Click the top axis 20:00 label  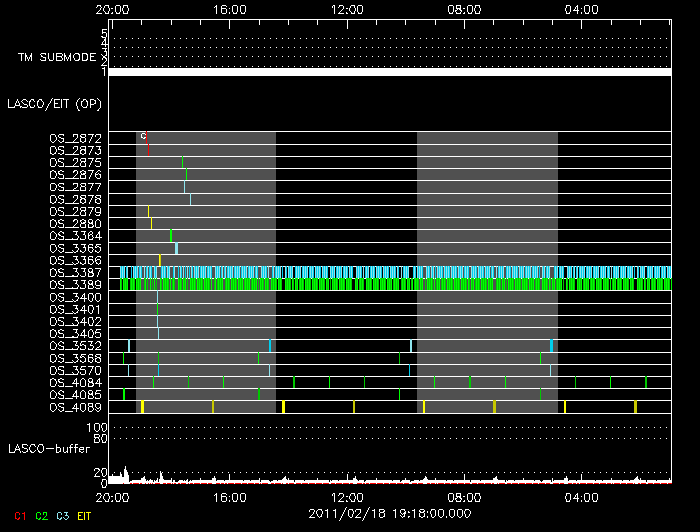click(x=112, y=9)
